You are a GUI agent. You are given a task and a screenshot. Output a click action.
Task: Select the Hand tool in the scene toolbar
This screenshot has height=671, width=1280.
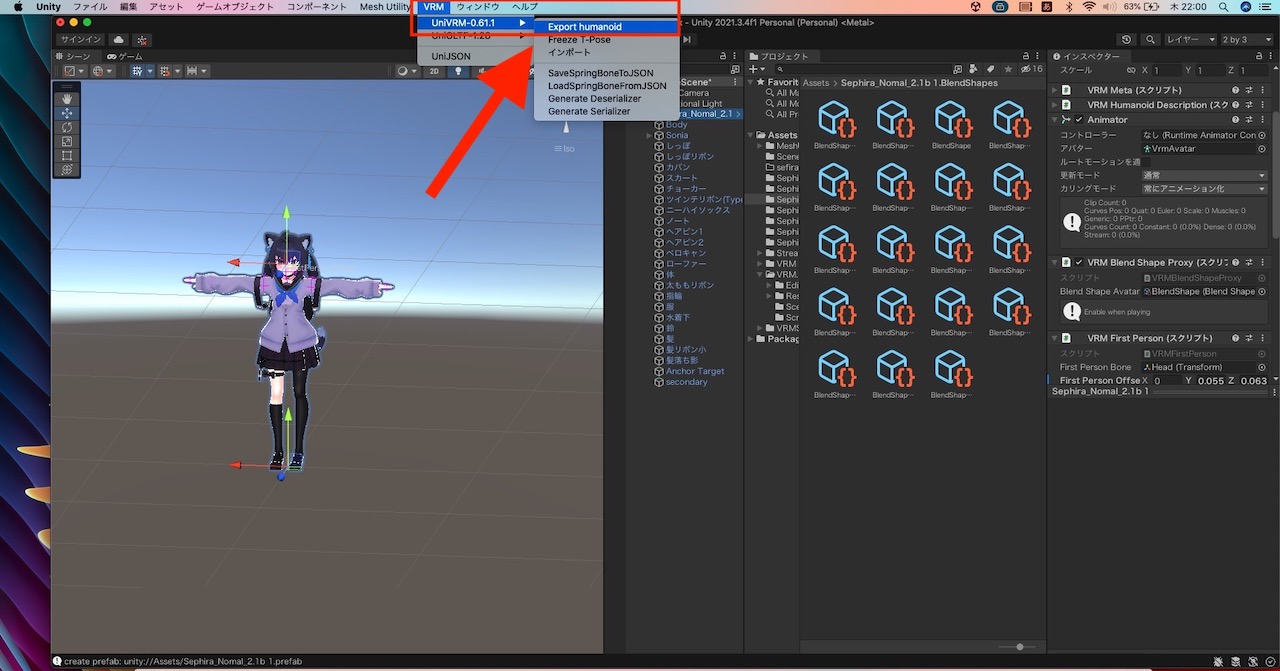[x=67, y=99]
